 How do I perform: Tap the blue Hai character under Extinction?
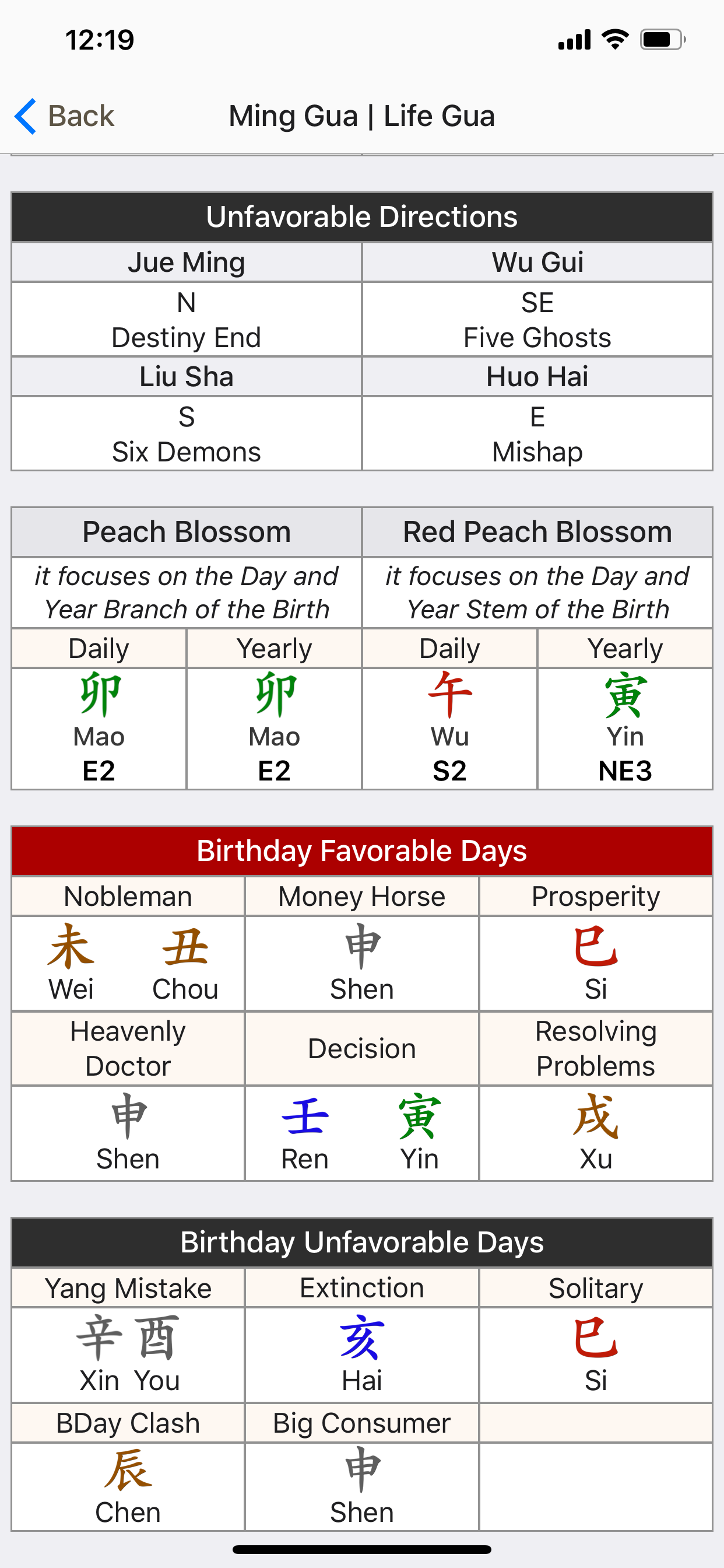[362, 1339]
